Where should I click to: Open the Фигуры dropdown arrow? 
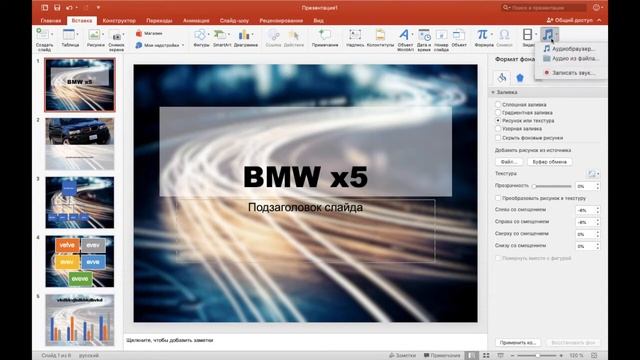[x=209, y=34]
